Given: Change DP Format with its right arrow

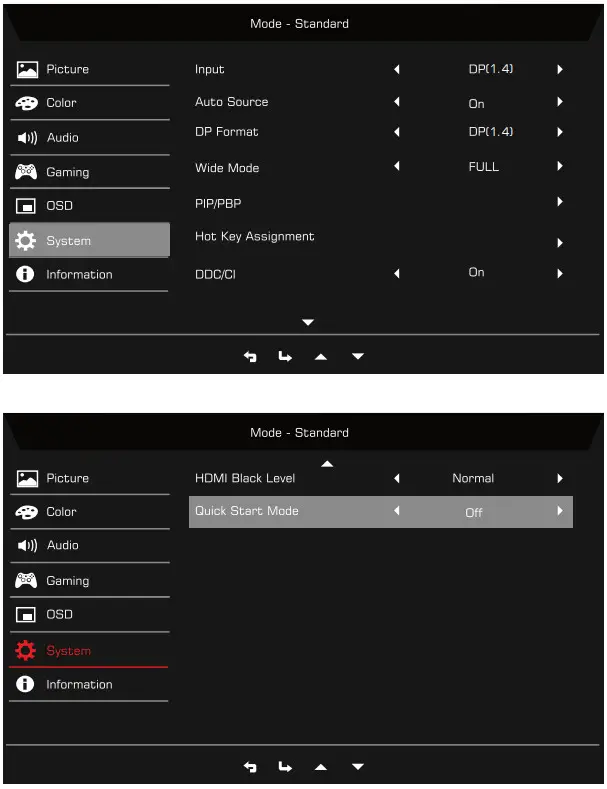Looking at the screenshot, I should point(560,132).
